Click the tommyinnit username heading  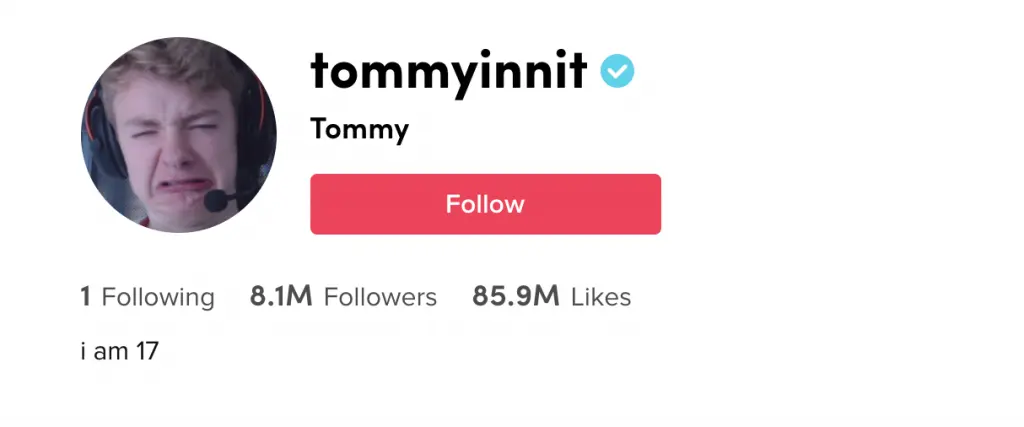click(x=448, y=71)
